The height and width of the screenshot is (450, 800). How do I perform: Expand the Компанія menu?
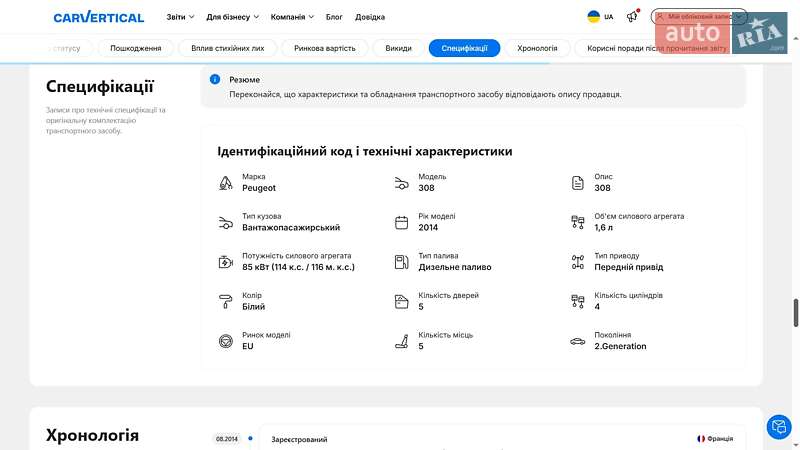pyautogui.click(x=292, y=17)
